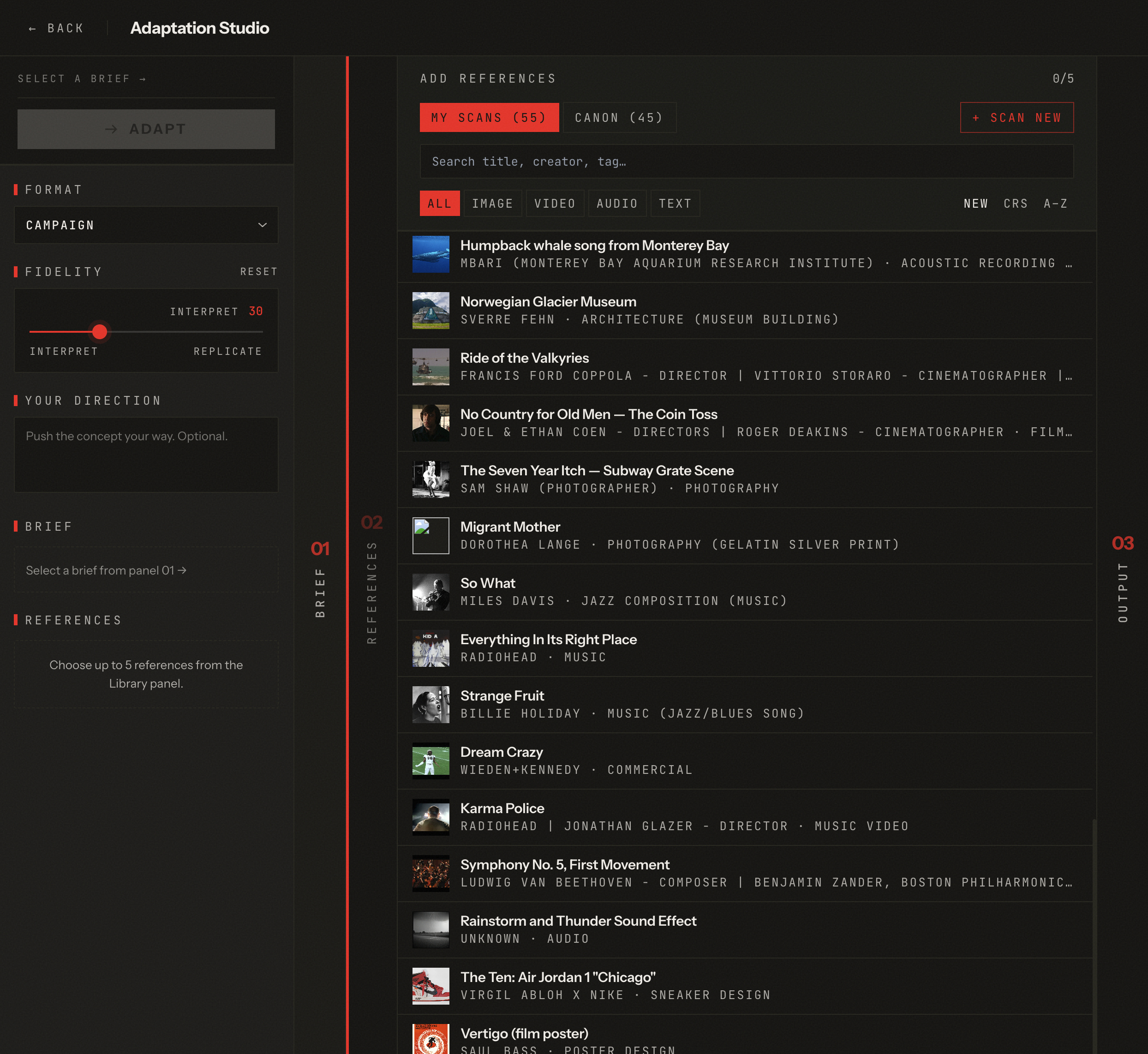Image resolution: width=1148 pixels, height=1054 pixels.
Task: Select the Air Jordan 1 Chicago thumbnail
Action: [x=430, y=986]
